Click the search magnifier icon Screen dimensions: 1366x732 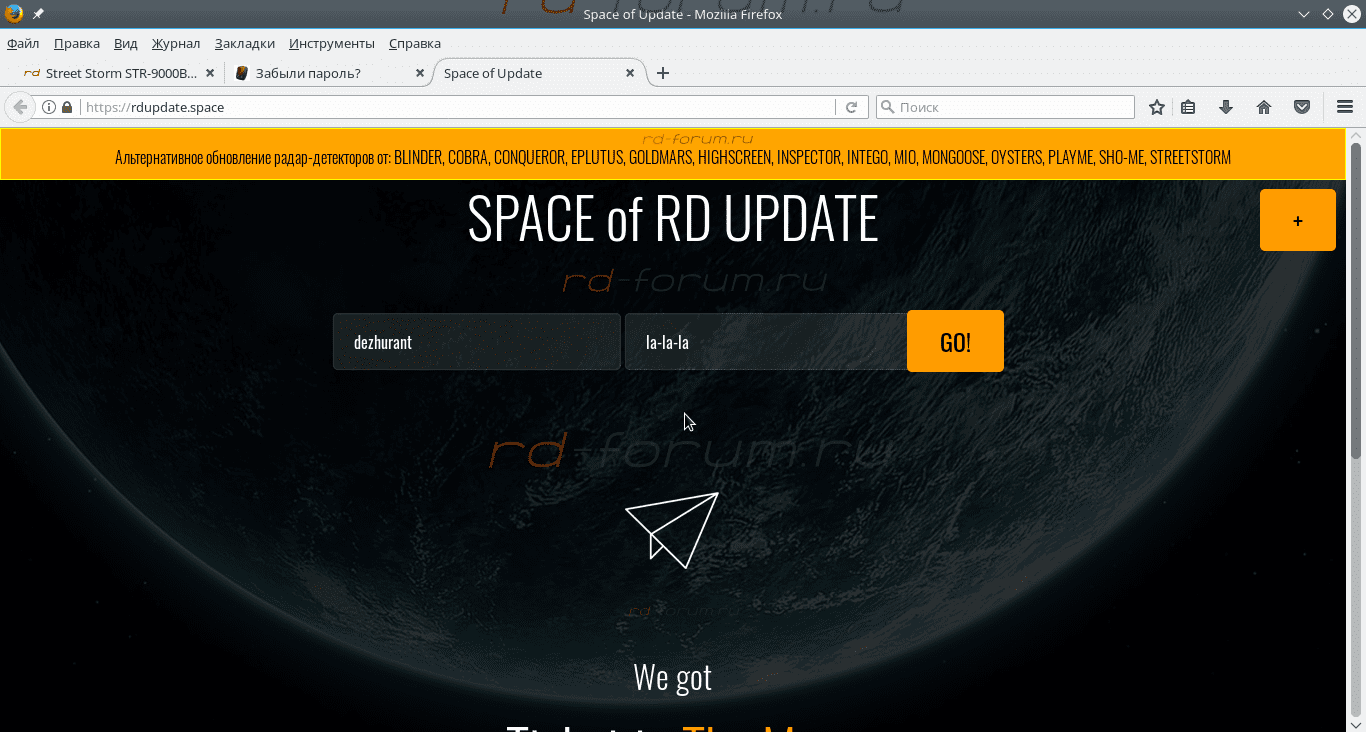tap(887, 107)
